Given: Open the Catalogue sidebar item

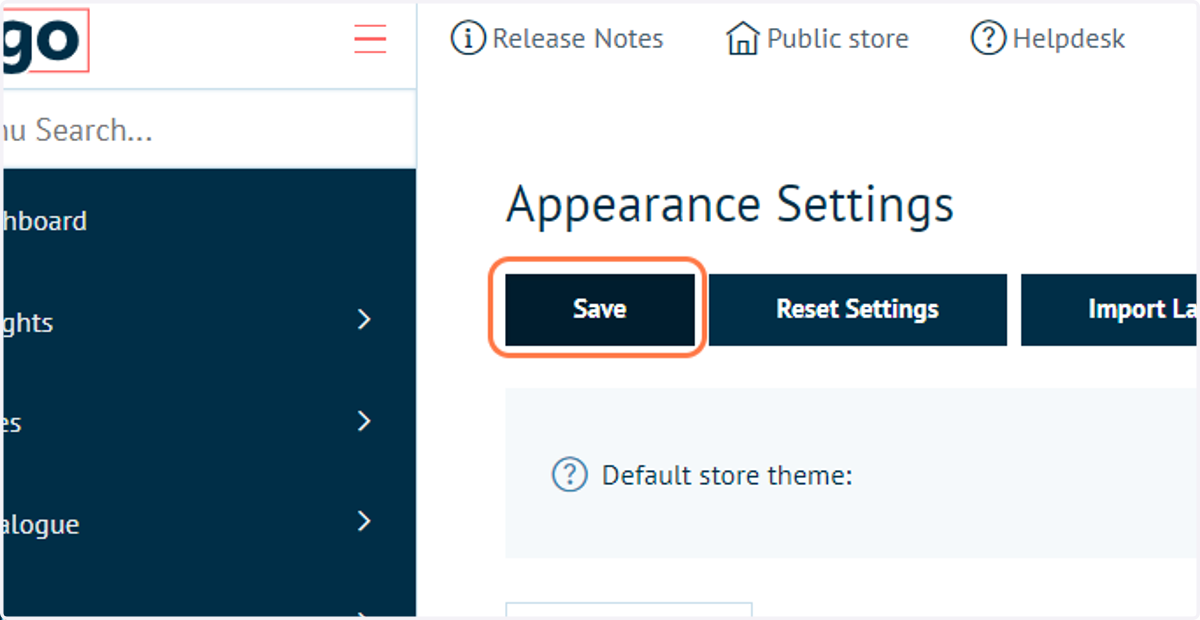Looking at the screenshot, I should [208, 523].
